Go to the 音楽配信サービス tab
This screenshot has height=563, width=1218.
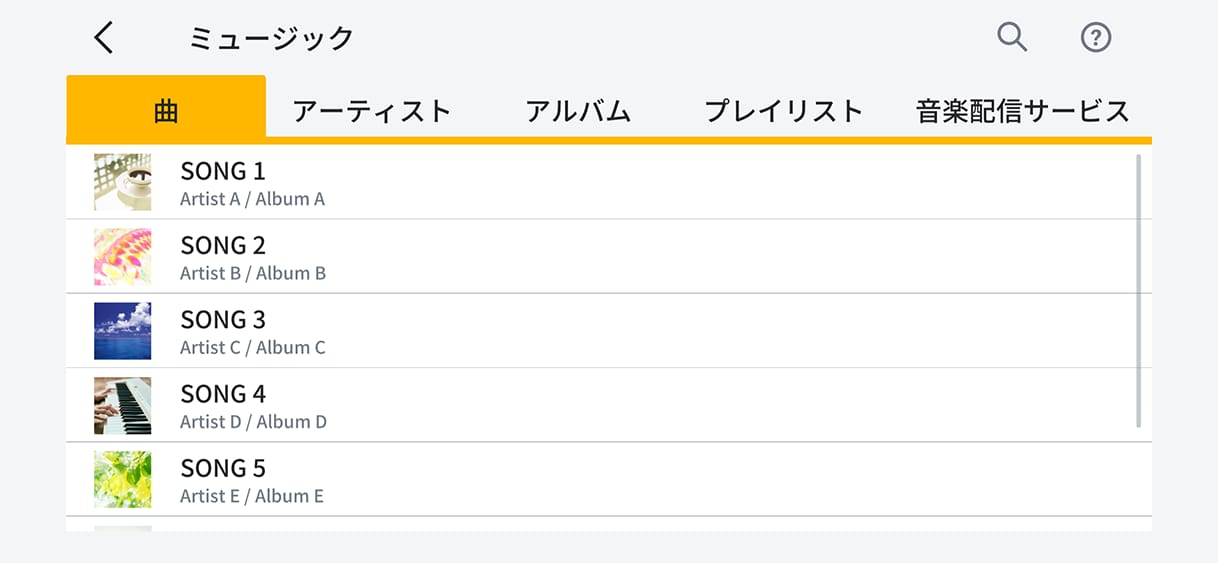[x=1022, y=110]
